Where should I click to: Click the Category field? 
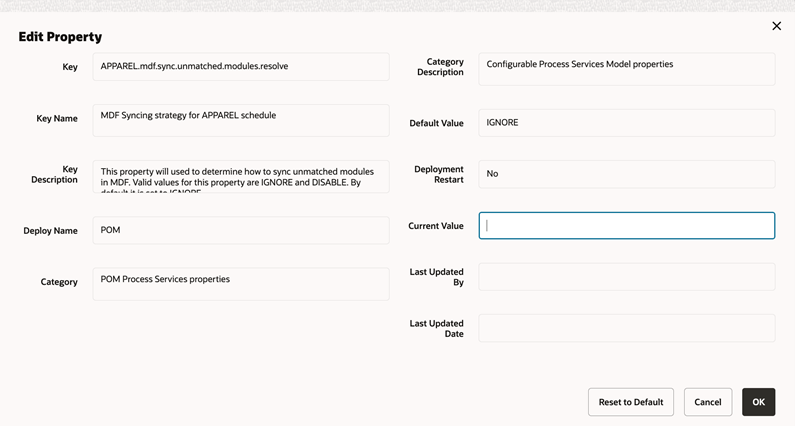(241, 283)
